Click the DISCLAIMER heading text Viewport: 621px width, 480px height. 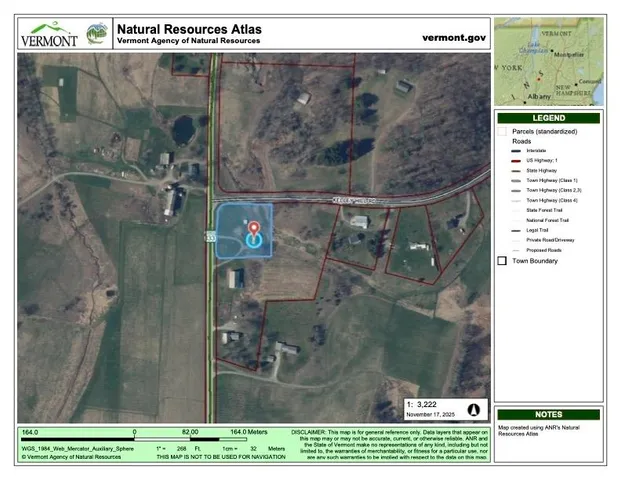309,432
